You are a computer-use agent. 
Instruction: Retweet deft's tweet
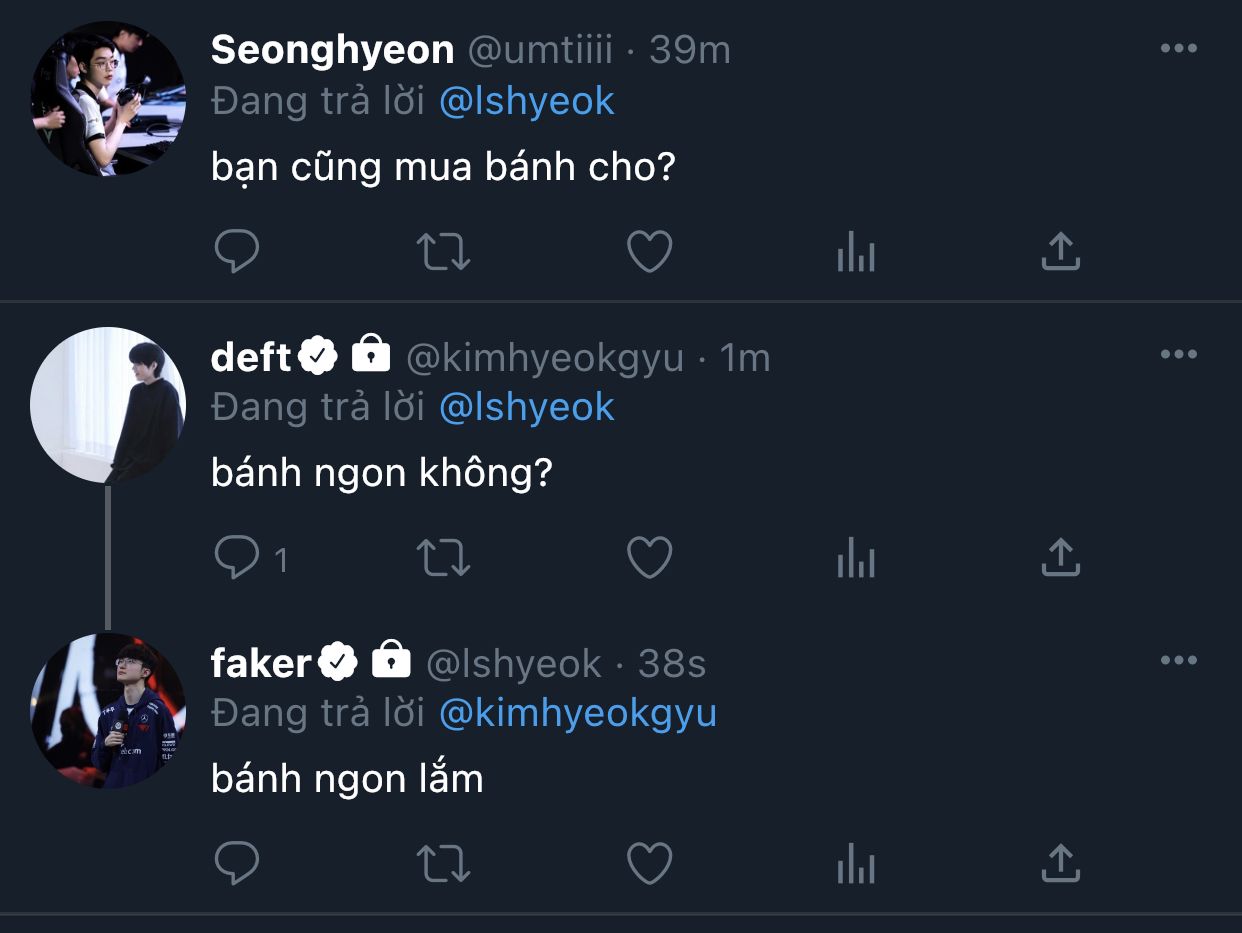point(443,558)
